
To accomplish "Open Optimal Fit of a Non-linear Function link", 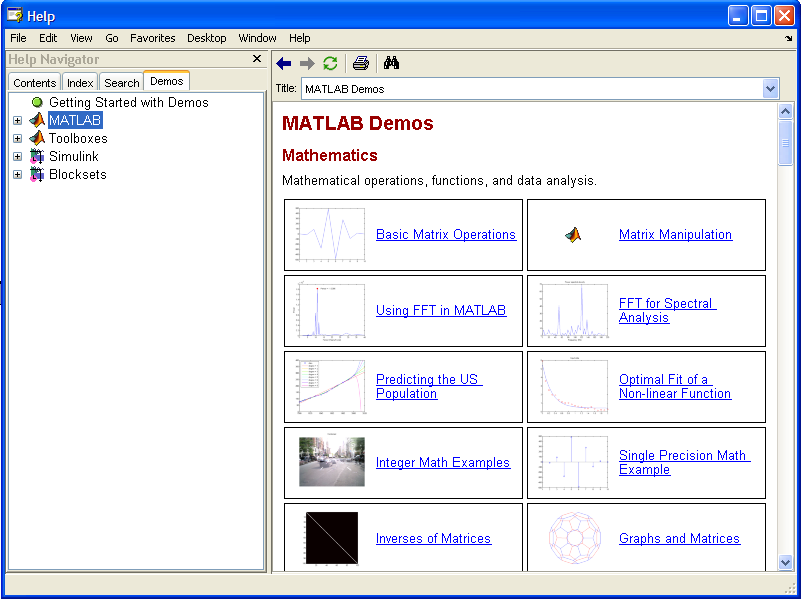I will (x=675, y=387).
